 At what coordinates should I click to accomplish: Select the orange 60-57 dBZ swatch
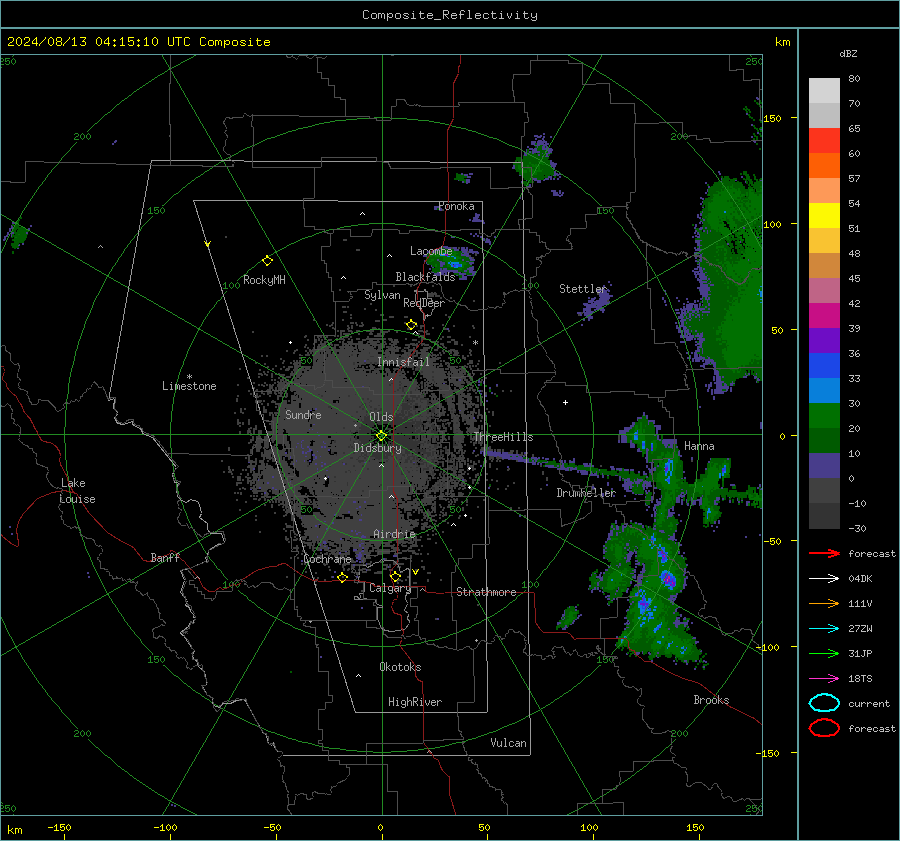click(x=824, y=166)
